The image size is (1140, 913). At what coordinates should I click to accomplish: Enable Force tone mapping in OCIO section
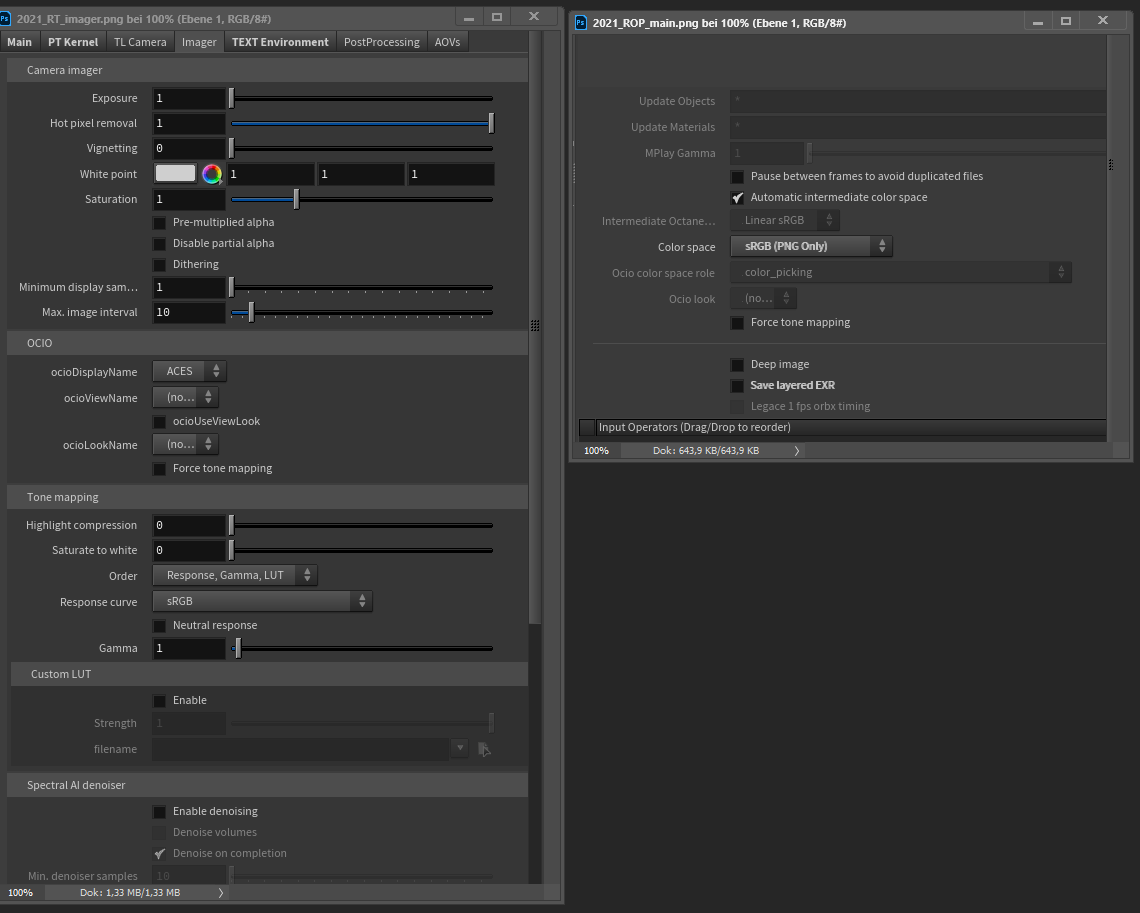[159, 469]
